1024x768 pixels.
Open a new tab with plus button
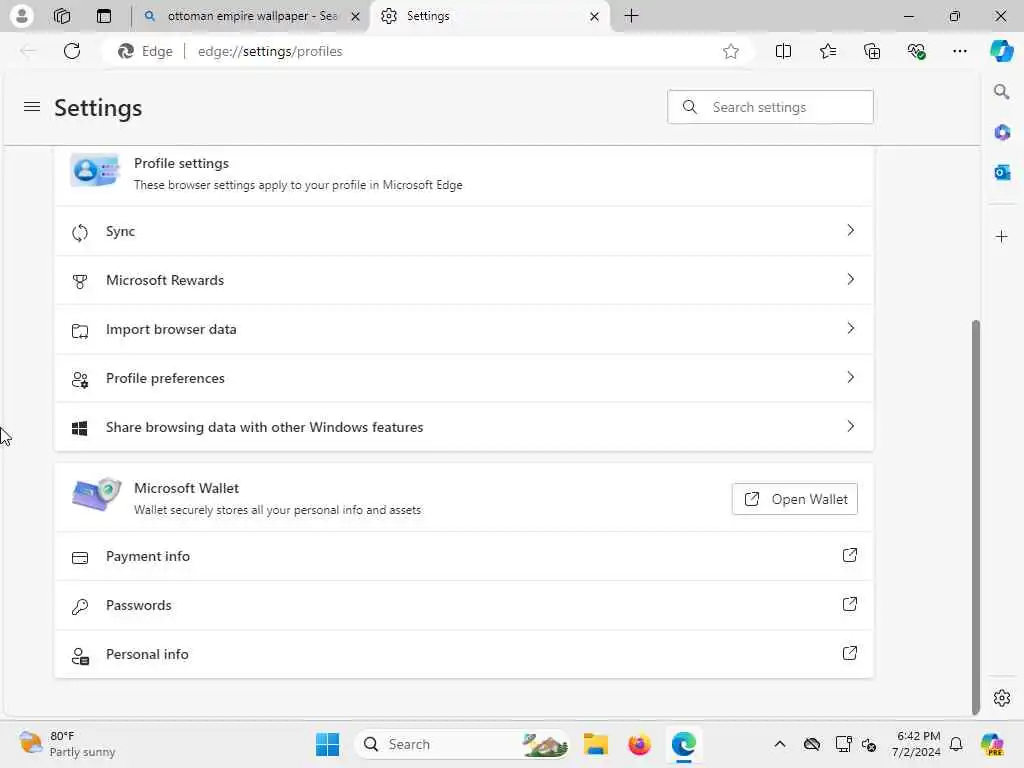pyautogui.click(x=632, y=16)
